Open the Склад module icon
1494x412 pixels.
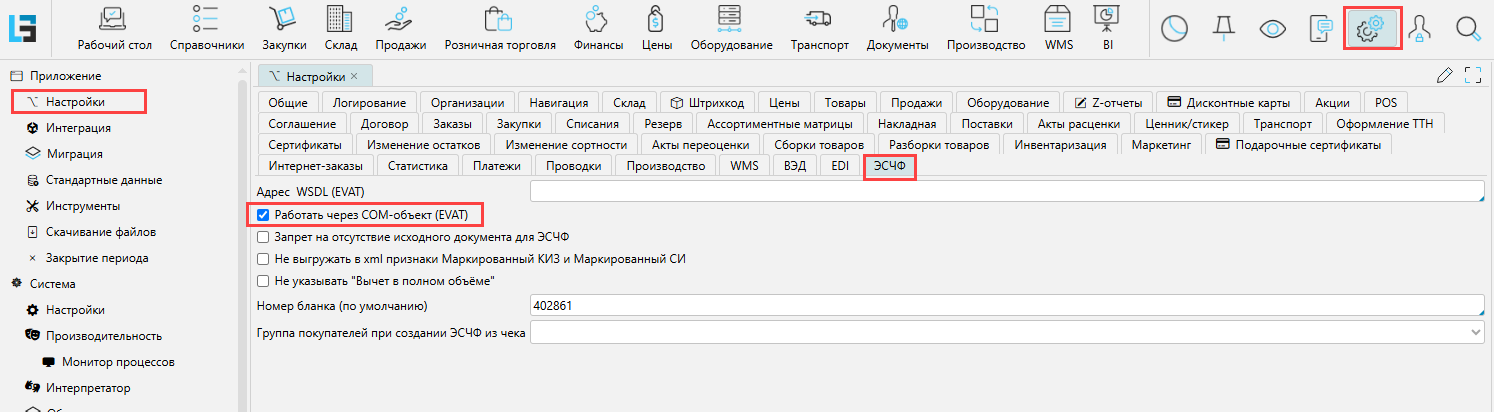pos(340,20)
